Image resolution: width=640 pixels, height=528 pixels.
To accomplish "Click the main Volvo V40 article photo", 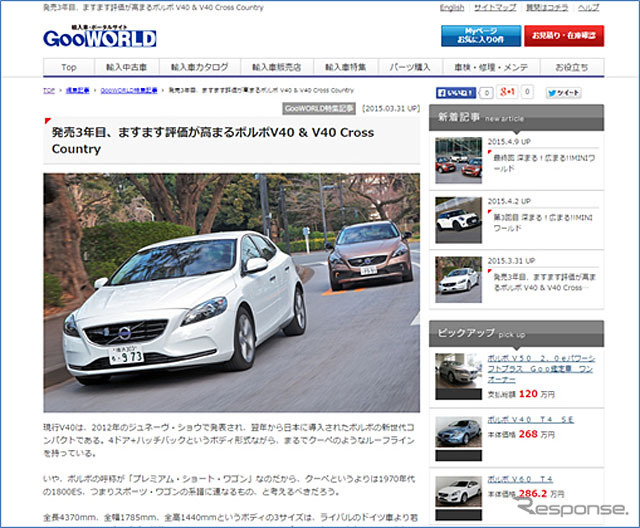I will click(x=231, y=293).
